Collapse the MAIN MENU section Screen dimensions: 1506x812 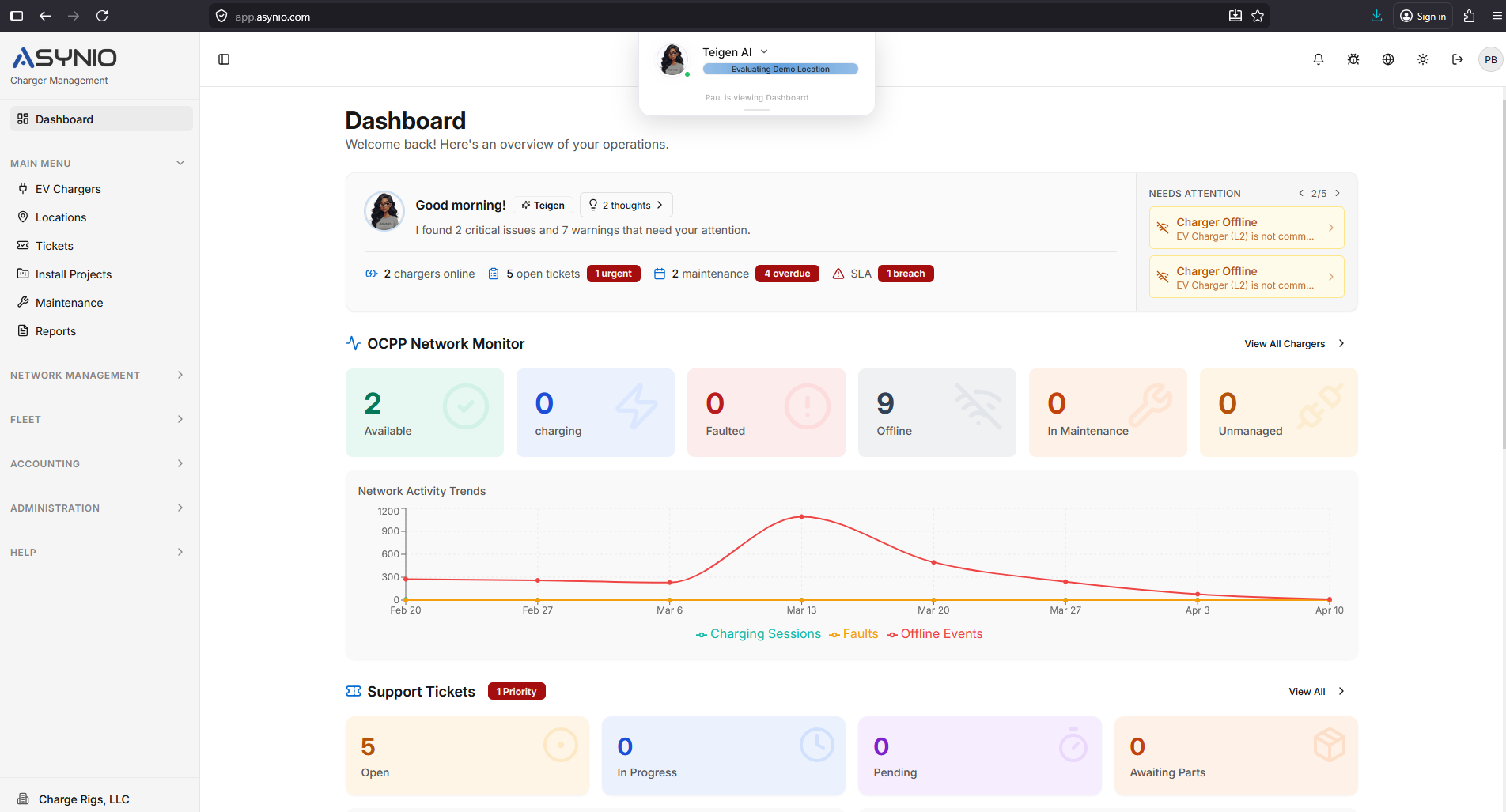click(98, 163)
